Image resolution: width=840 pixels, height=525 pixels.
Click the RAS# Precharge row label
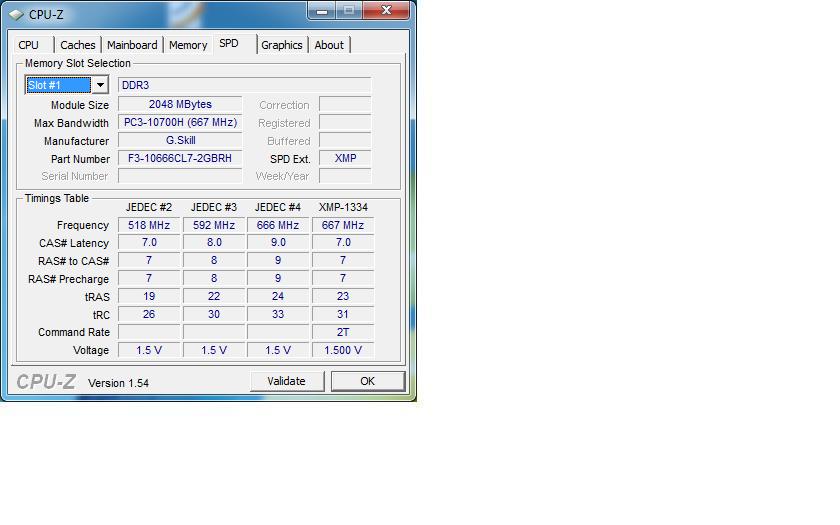[69, 279]
